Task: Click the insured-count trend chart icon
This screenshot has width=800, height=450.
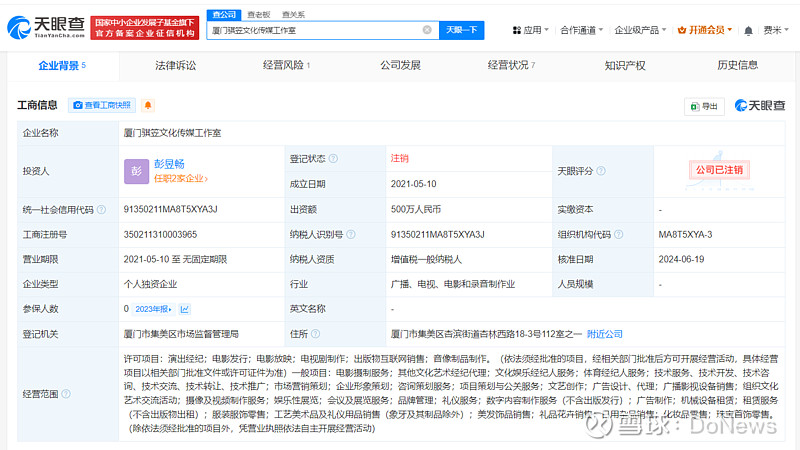Action: (x=185, y=309)
